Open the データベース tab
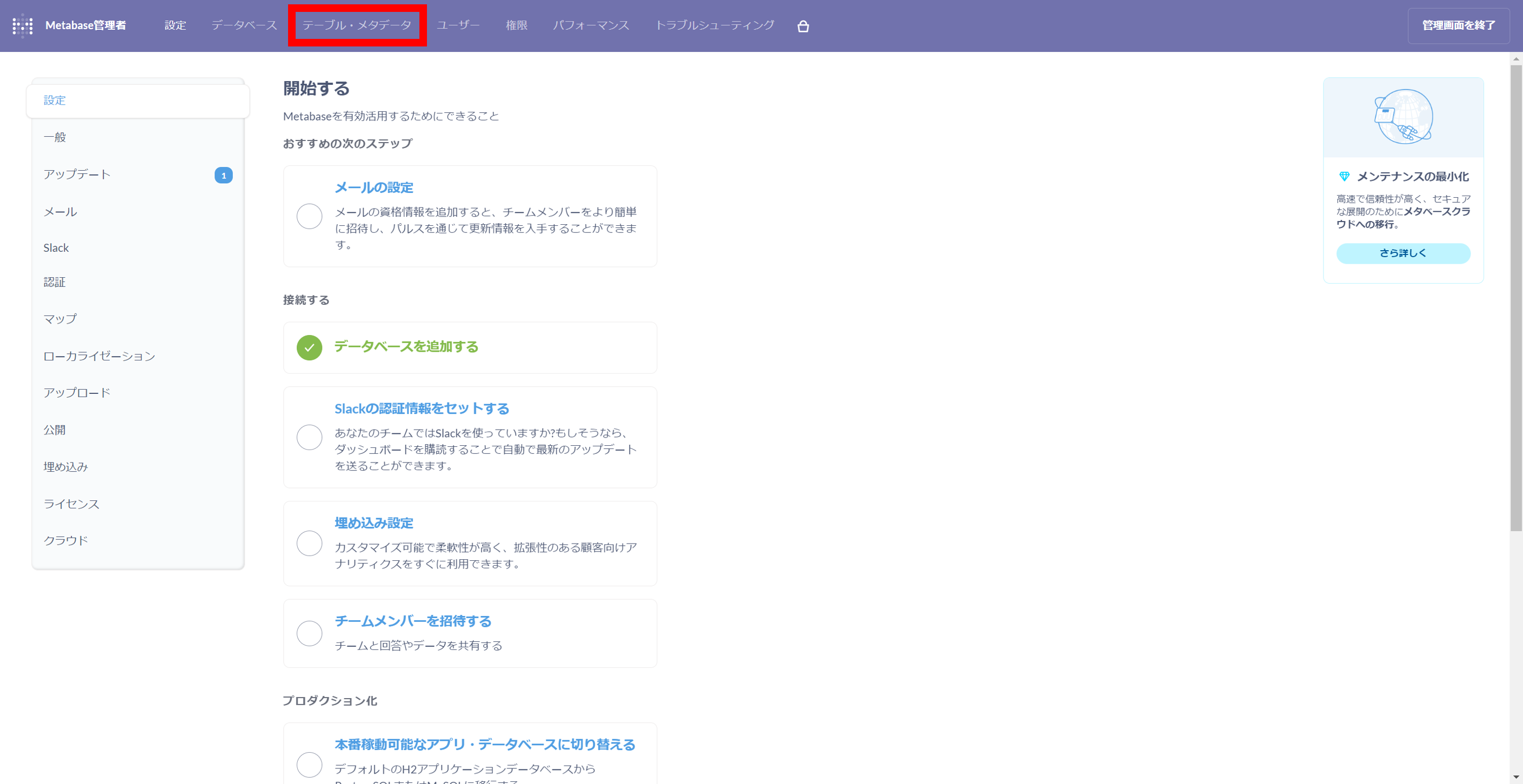The image size is (1523, 784). [244, 25]
